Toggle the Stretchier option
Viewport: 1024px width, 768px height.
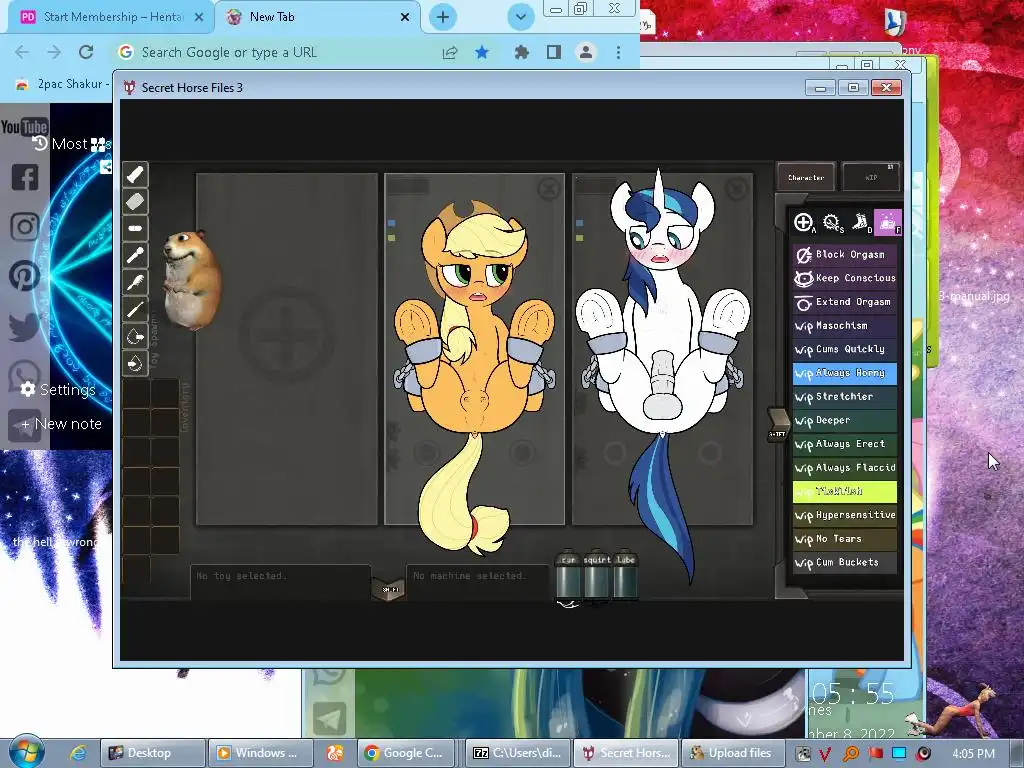[x=844, y=396]
